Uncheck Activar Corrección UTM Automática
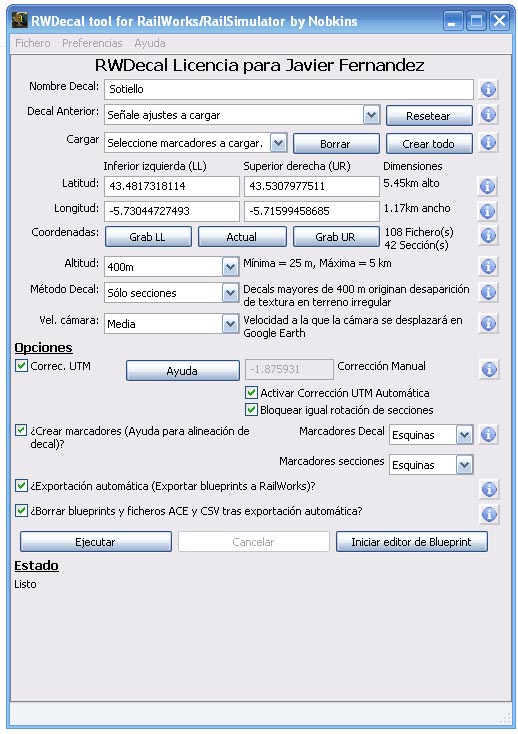Screen dimensions: 518x734 [x=251, y=392]
